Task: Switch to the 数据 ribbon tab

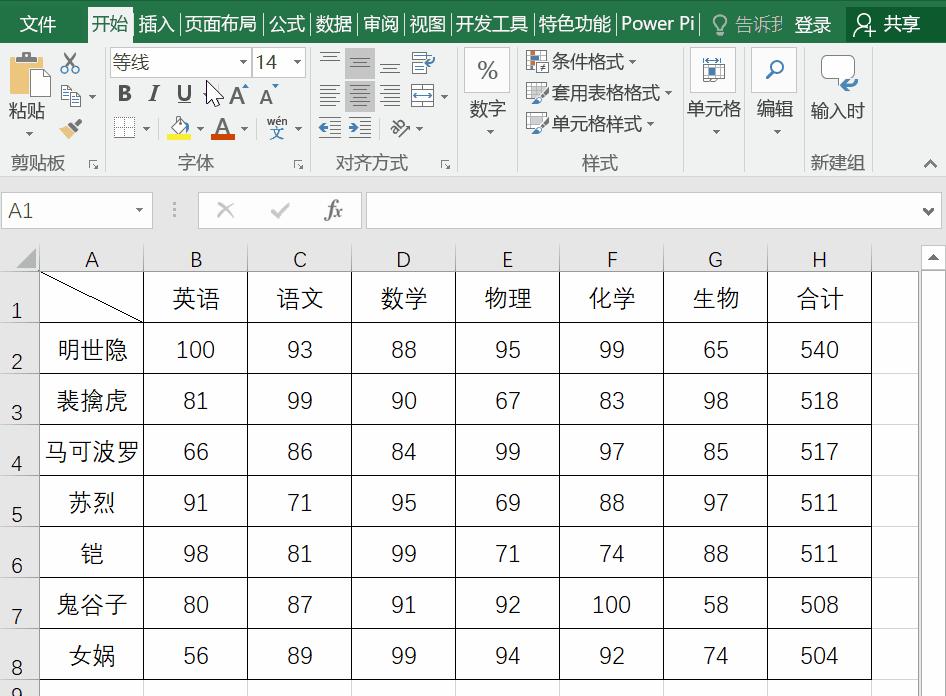Action: click(x=332, y=24)
